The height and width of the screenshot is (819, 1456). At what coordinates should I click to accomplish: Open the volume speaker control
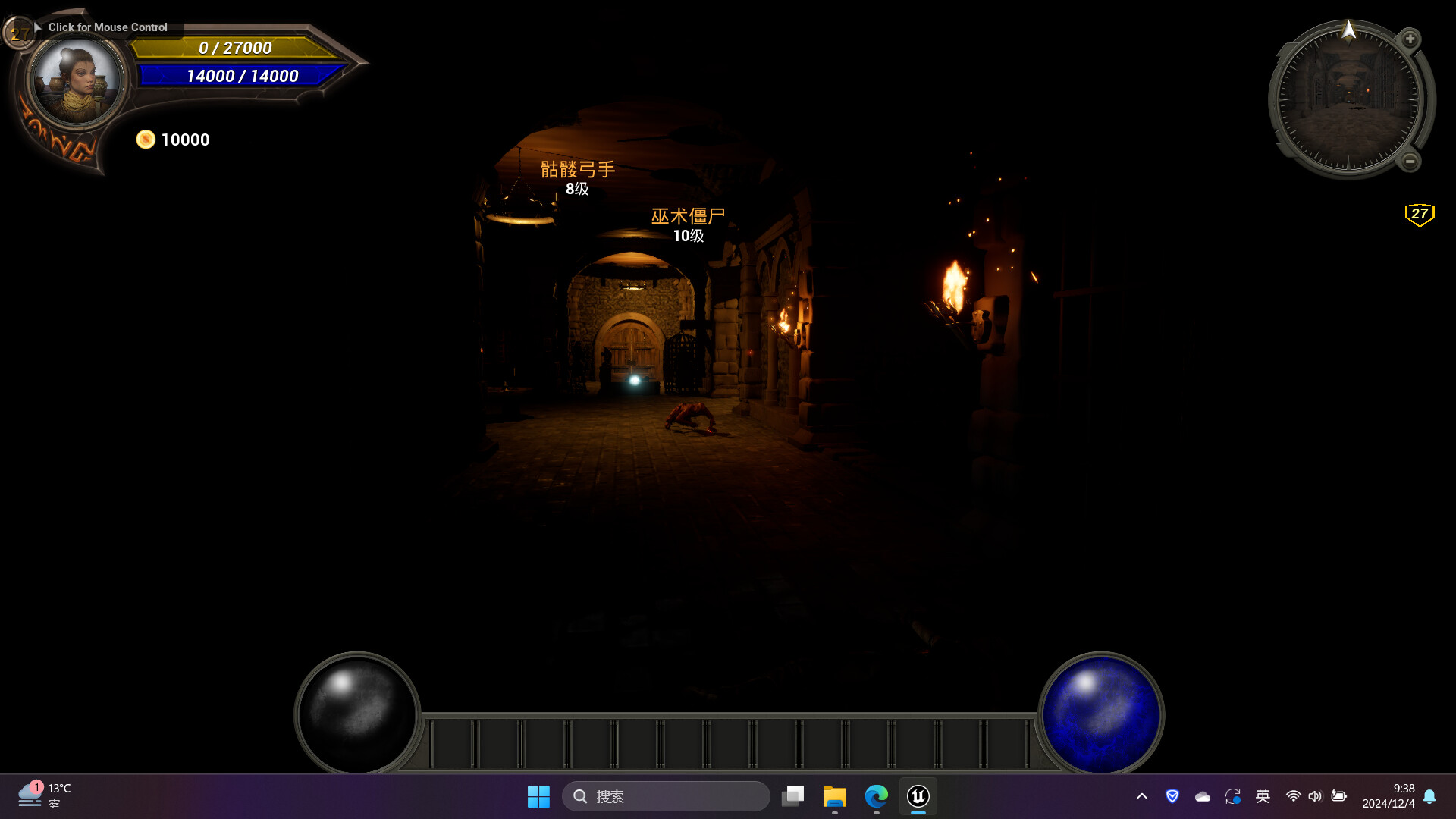pyautogui.click(x=1315, y=796)
